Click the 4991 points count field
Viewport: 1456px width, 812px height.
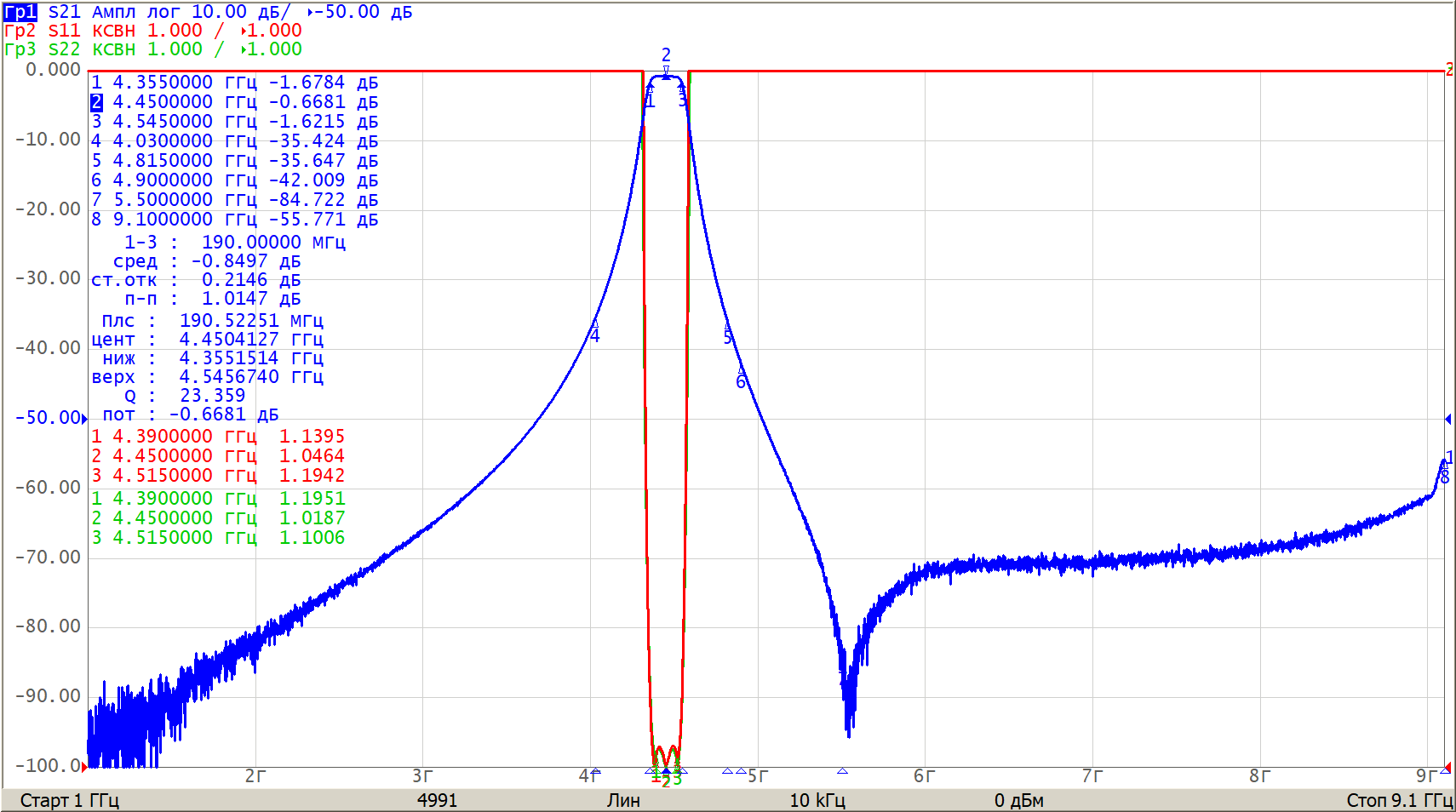pos(437,800)
